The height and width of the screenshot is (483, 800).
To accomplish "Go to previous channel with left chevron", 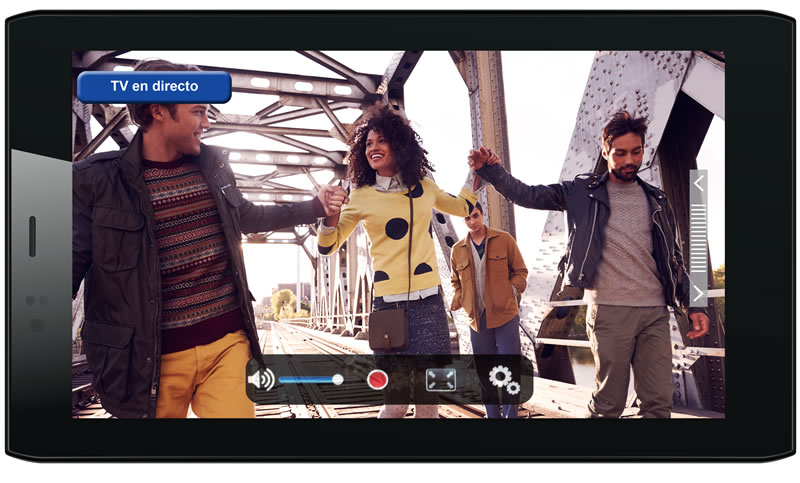I will (x=698, y=184).
